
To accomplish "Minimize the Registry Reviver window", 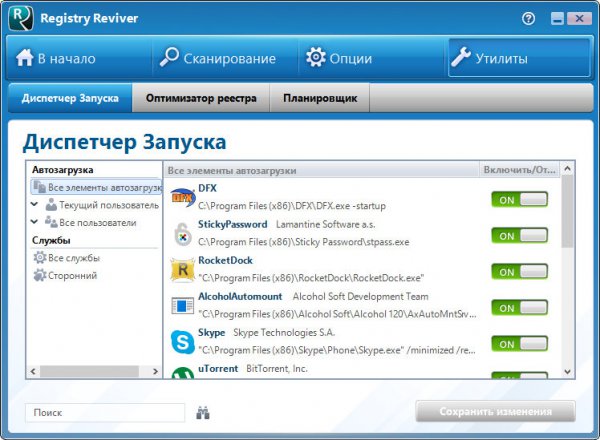I will coord(558,18).
